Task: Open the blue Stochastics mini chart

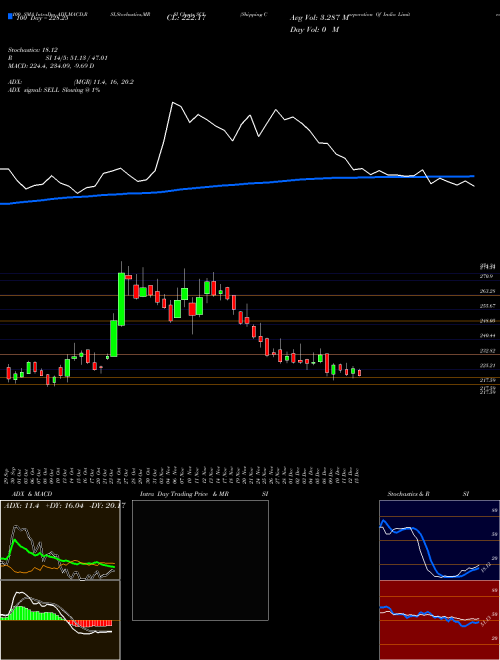Action: click(x=439, y=540)
